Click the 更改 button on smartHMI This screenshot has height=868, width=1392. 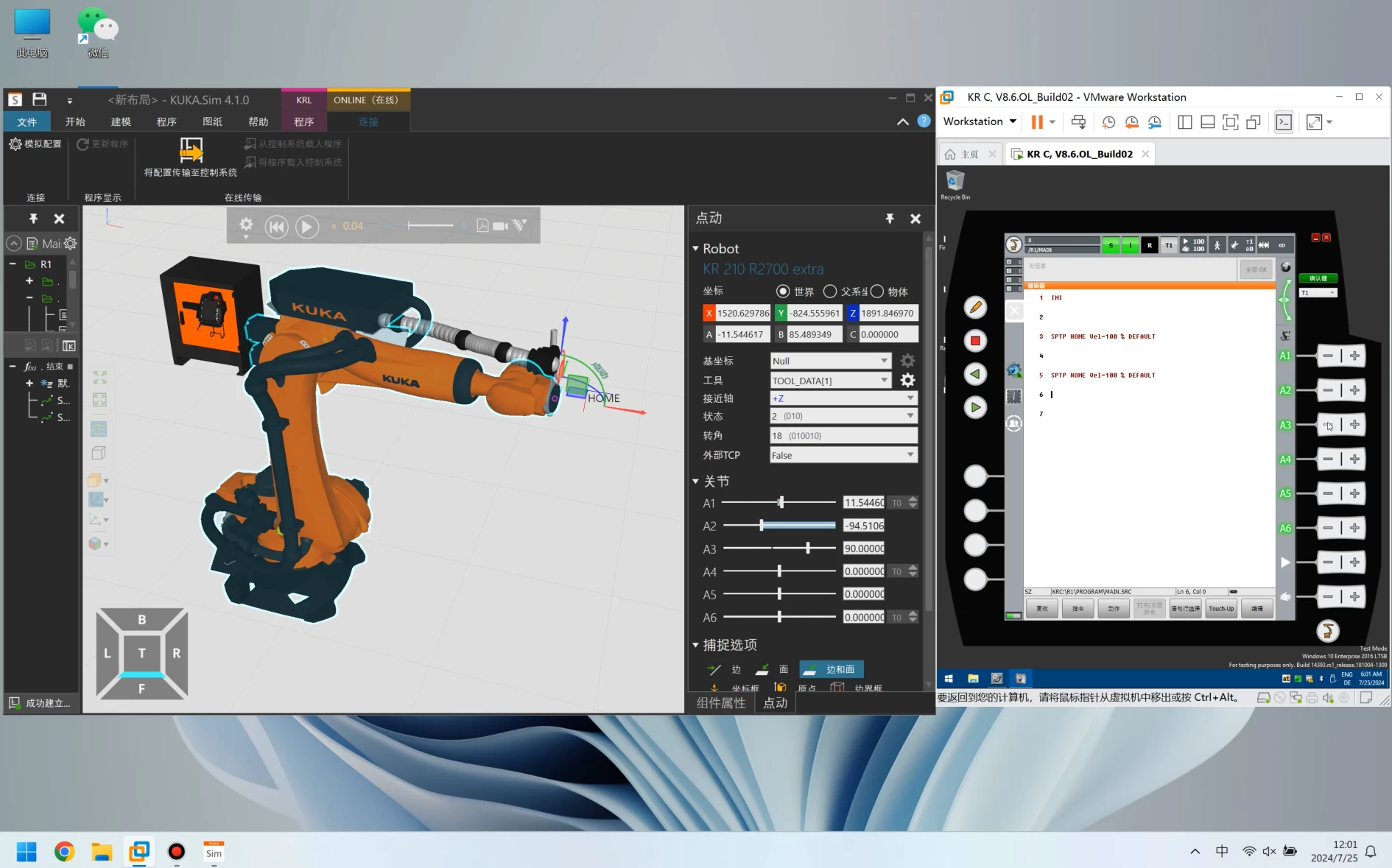point(1042,608)
